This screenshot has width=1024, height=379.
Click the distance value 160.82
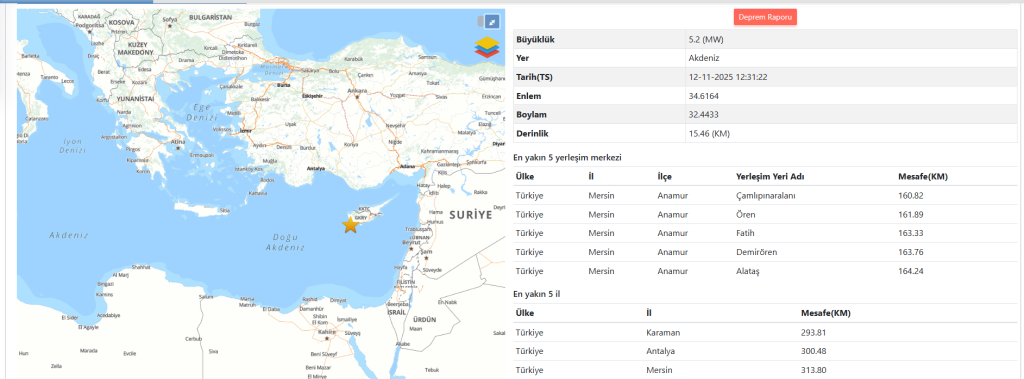coord(911,195)
